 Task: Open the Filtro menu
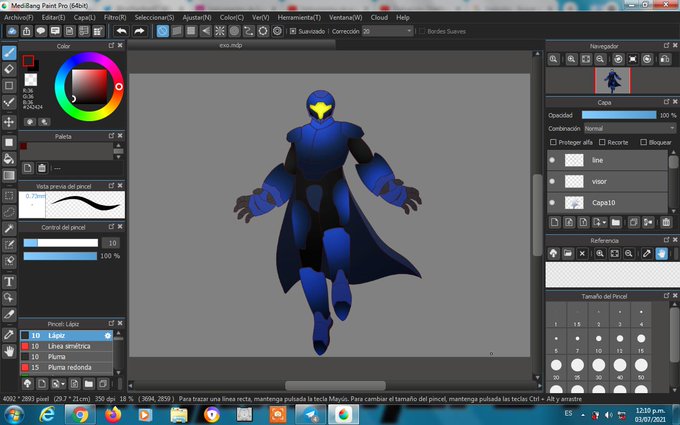[x=115, y=17]
